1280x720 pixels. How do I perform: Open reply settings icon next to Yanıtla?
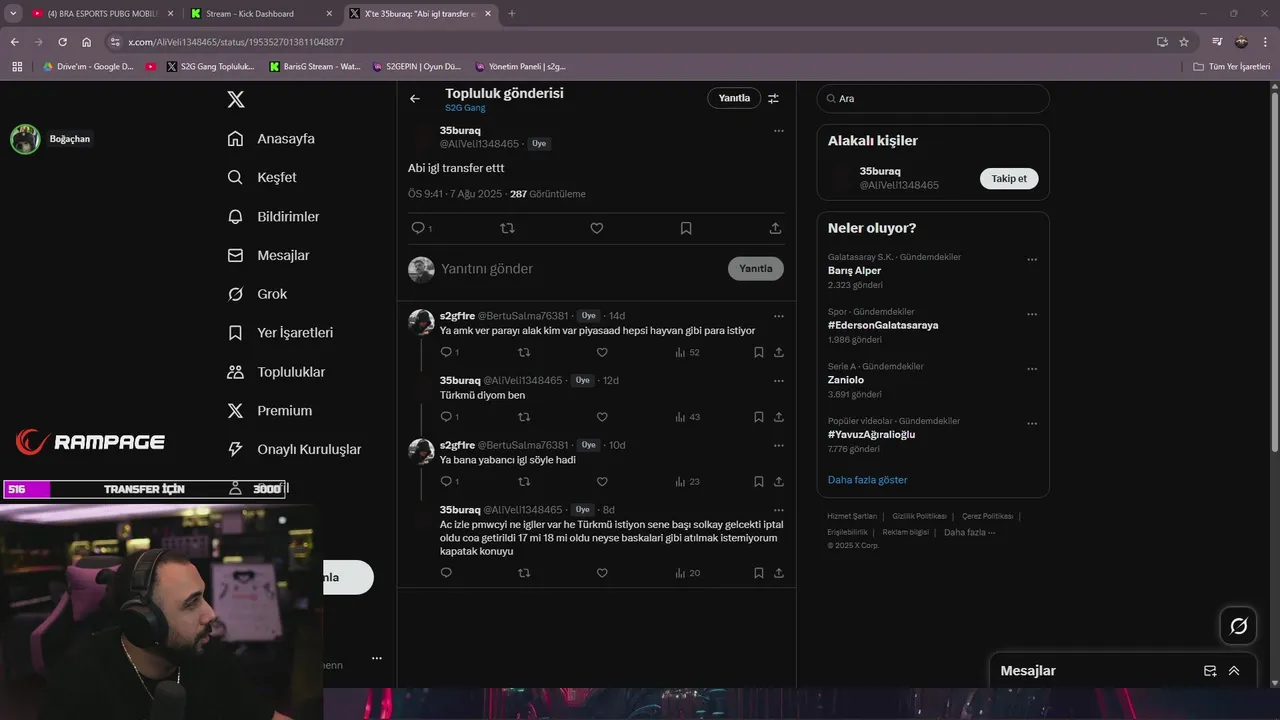click(773, 98)
